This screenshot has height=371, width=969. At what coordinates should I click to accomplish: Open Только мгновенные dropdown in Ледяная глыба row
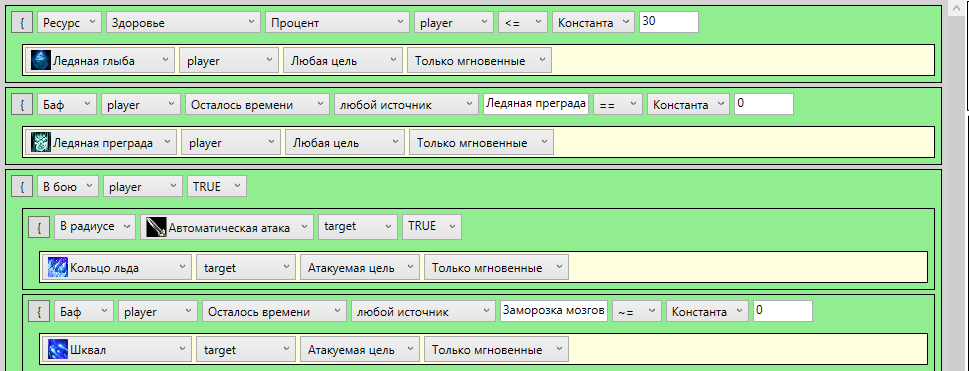[x=479, y=61]
